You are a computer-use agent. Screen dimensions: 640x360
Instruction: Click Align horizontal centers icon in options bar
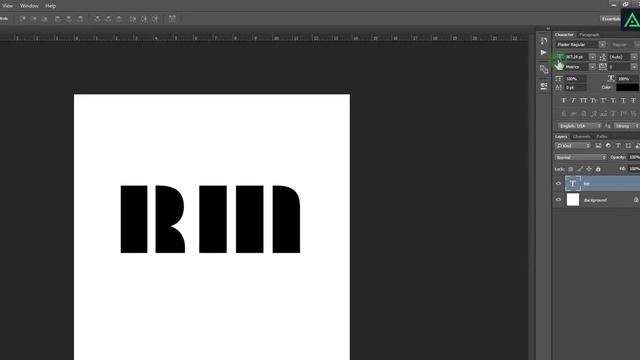tap(69, 19)
